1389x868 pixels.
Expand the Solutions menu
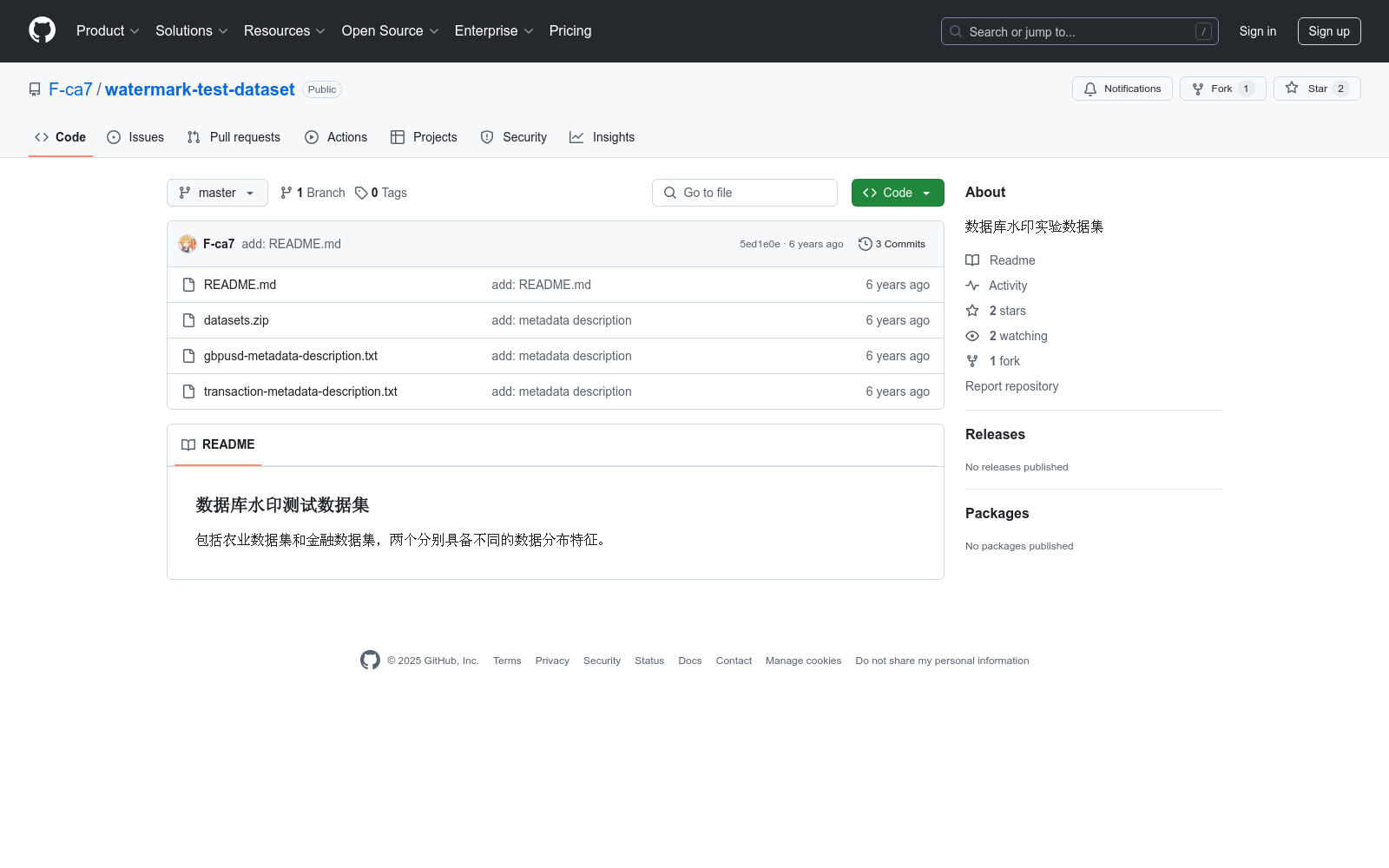tap(191, 31)
